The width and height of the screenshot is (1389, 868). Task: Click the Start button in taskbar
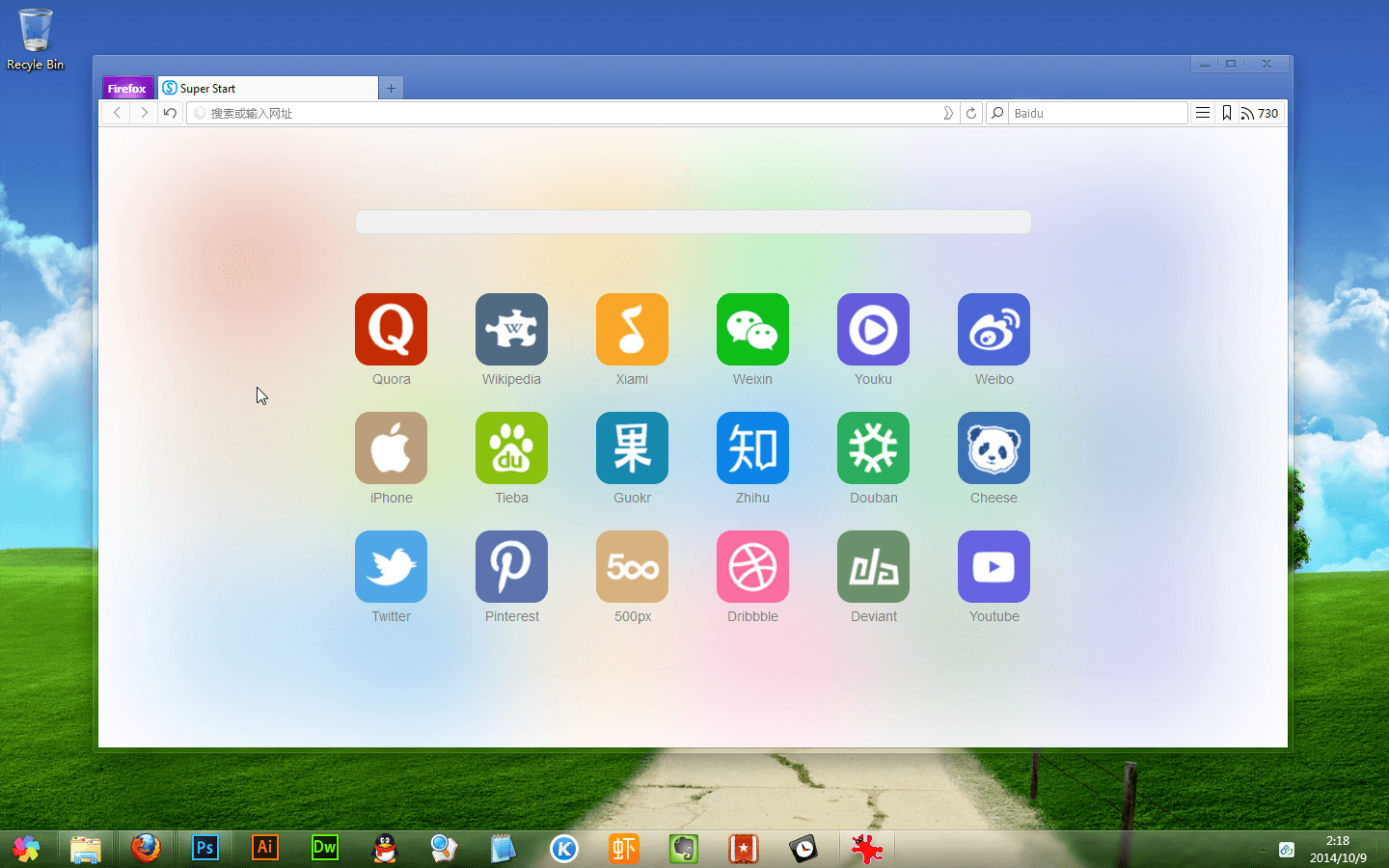(26, 849)
